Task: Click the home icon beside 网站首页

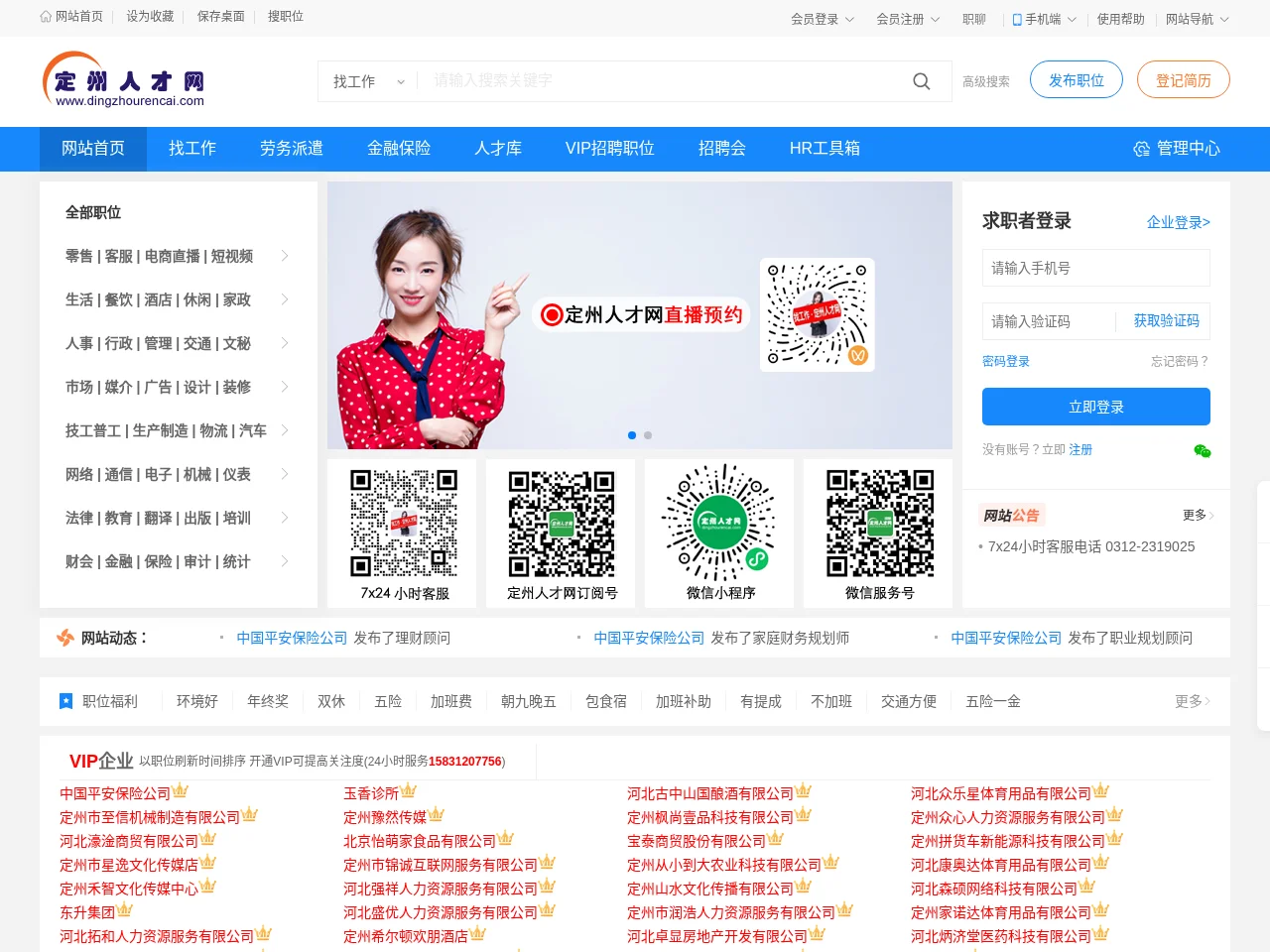Action: (46, 17)
